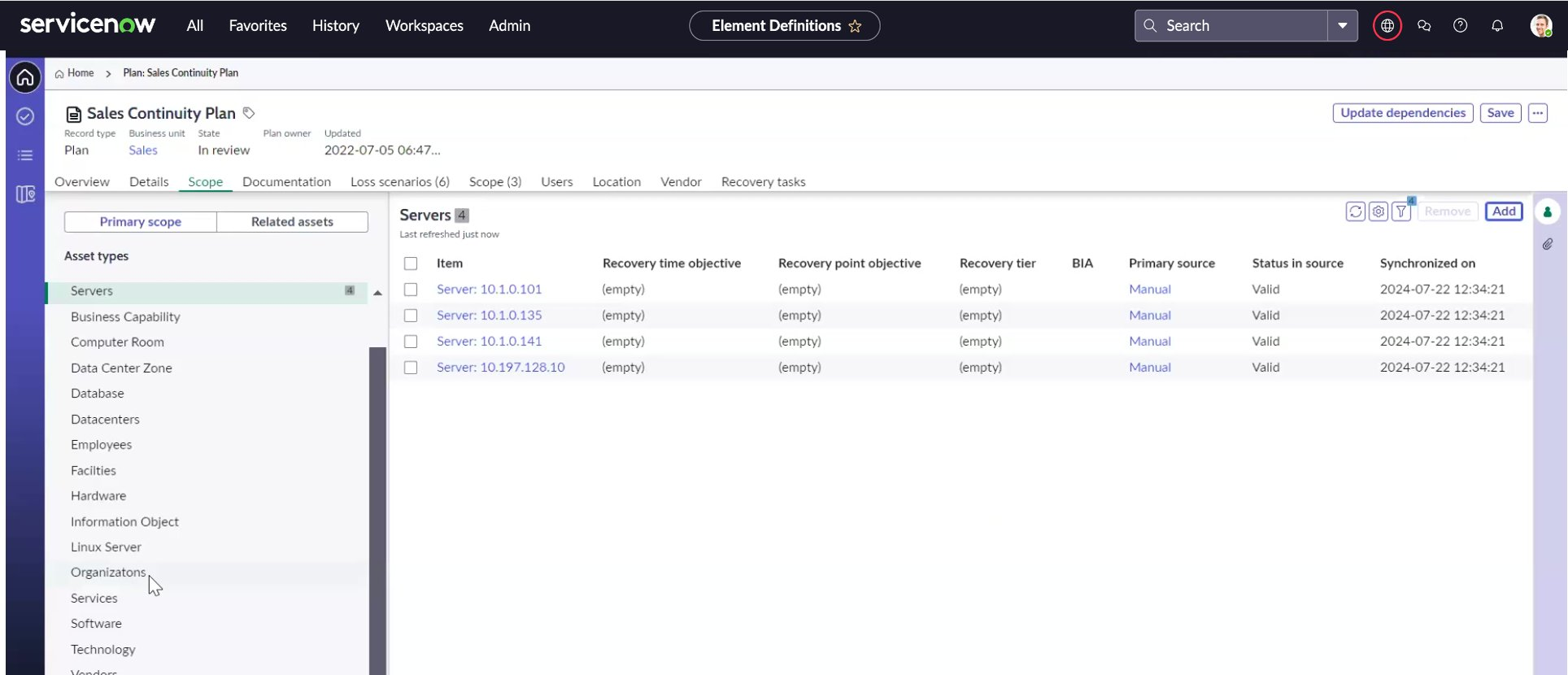Switch to the Location tab
The width and height of the screenshot is (1568, 675).
[616, 182]
